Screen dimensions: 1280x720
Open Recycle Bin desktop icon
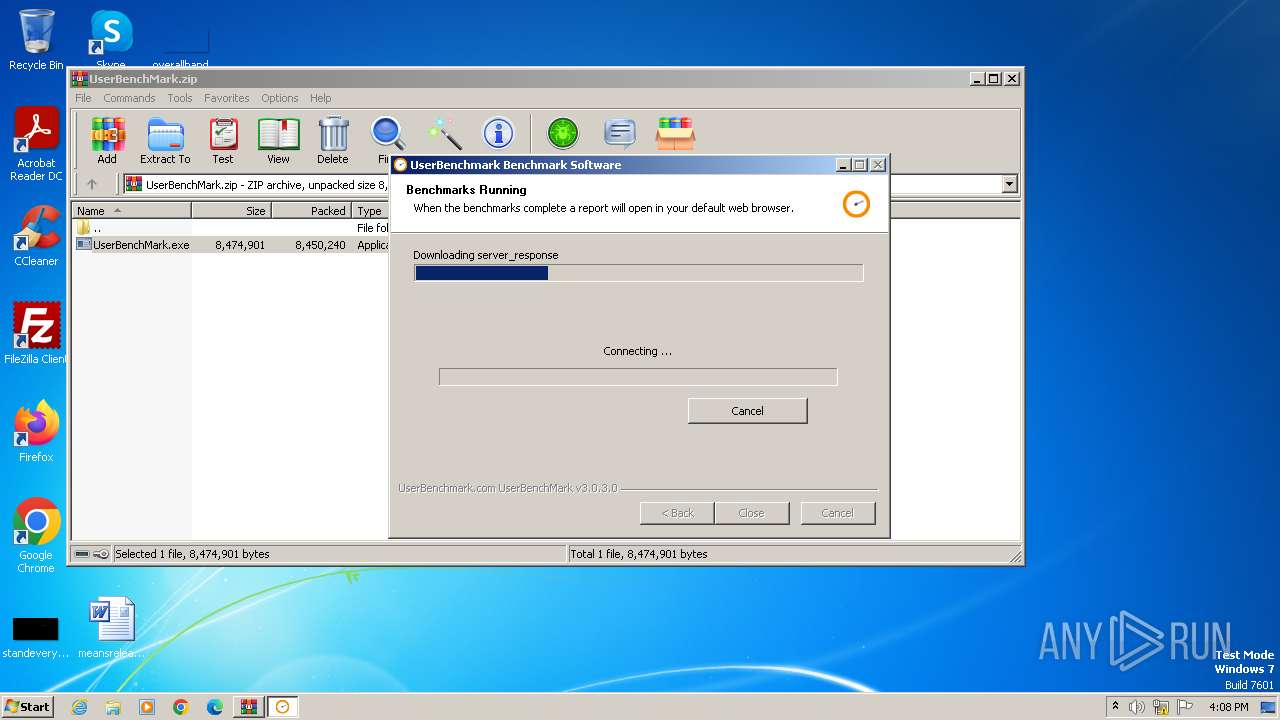36,40
